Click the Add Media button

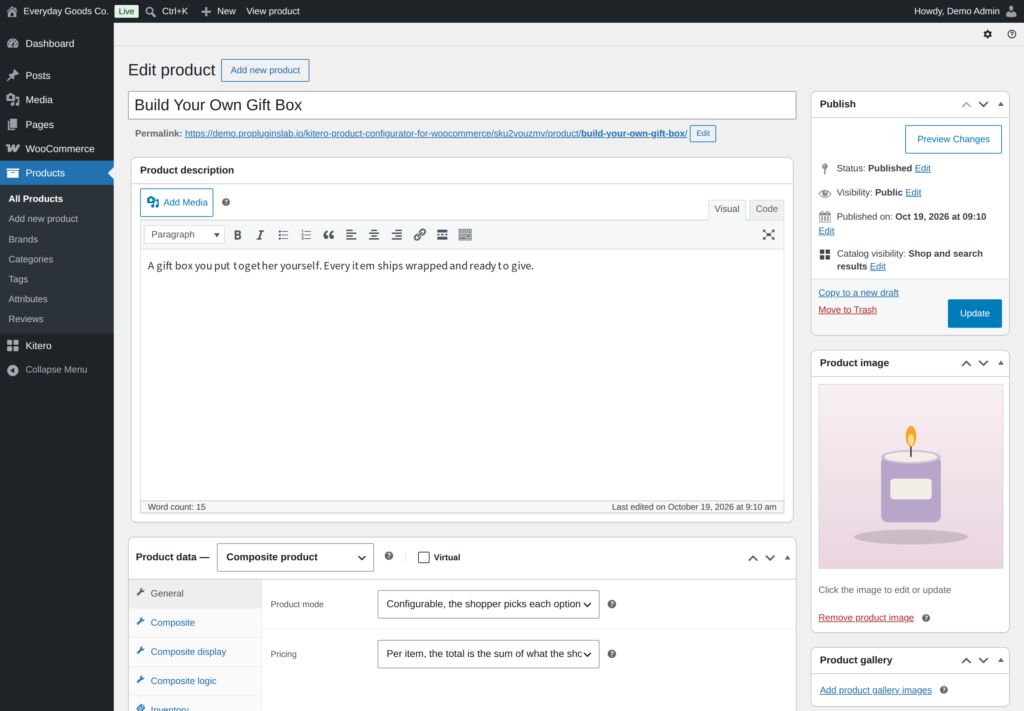click(x=177, y=202)
